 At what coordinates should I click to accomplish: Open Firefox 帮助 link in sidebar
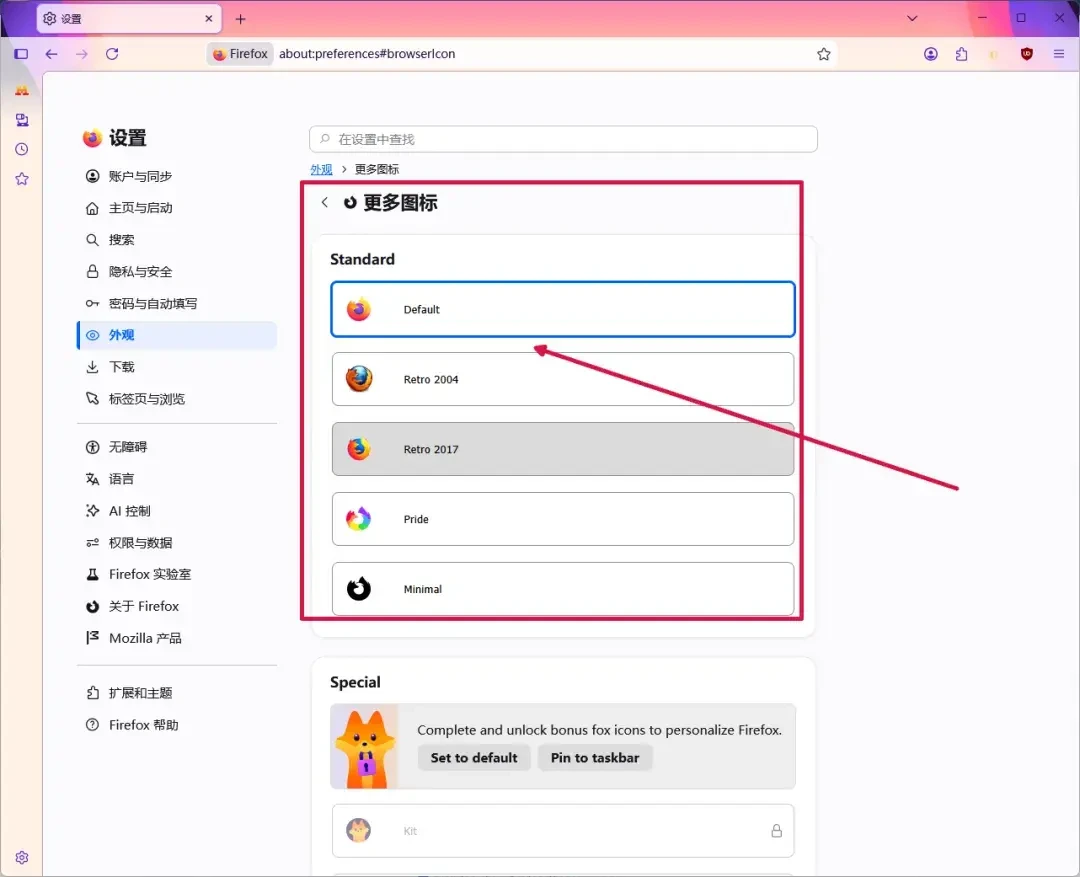point(177,725)
